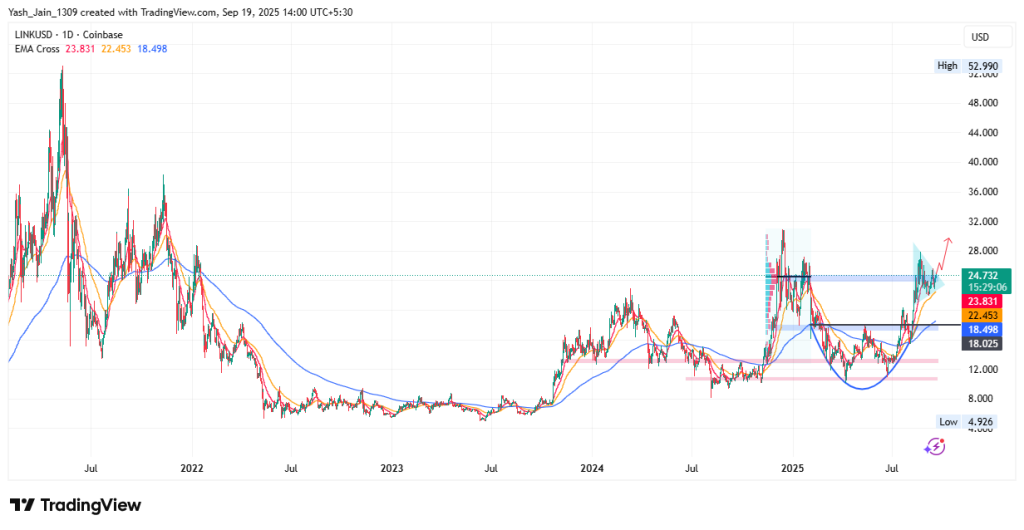Select the LINKUSD symbol title
Screen dimensions: 1024x530
point(31,35)
